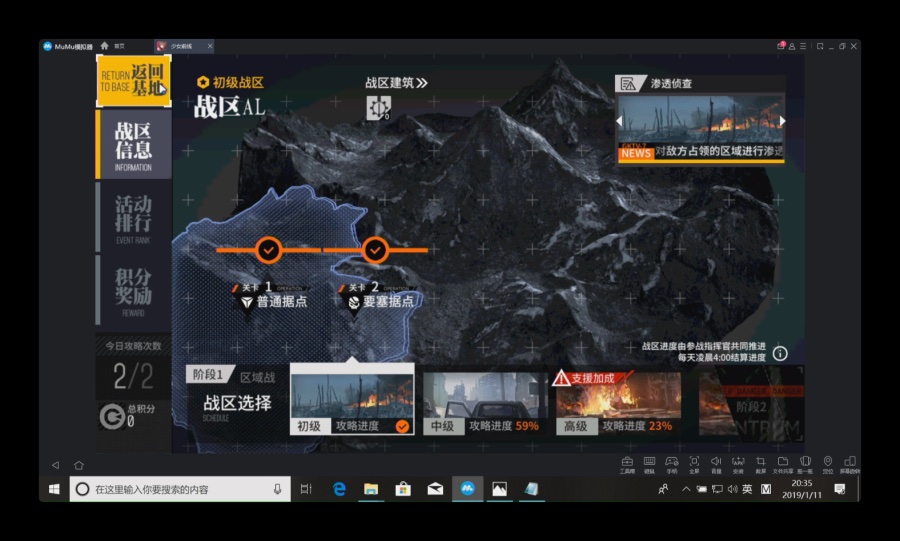This screenshot has height=541, width=900.
Task: Open Windows Task View
Action: 307,489
